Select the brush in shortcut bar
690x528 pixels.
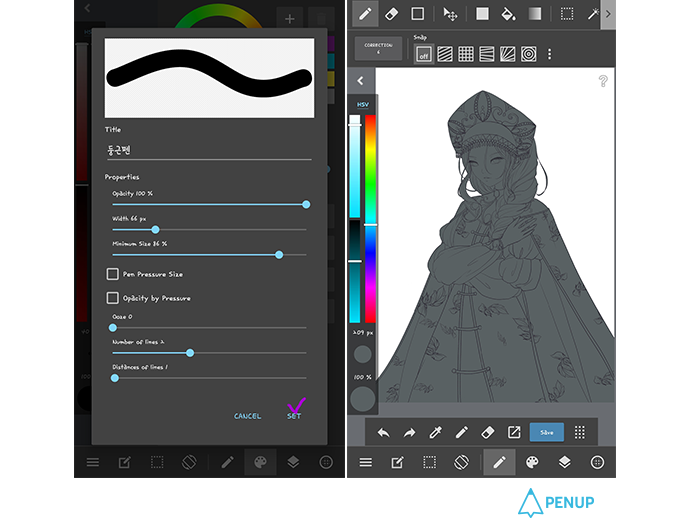pyautogui.click(x=462, y=433)
